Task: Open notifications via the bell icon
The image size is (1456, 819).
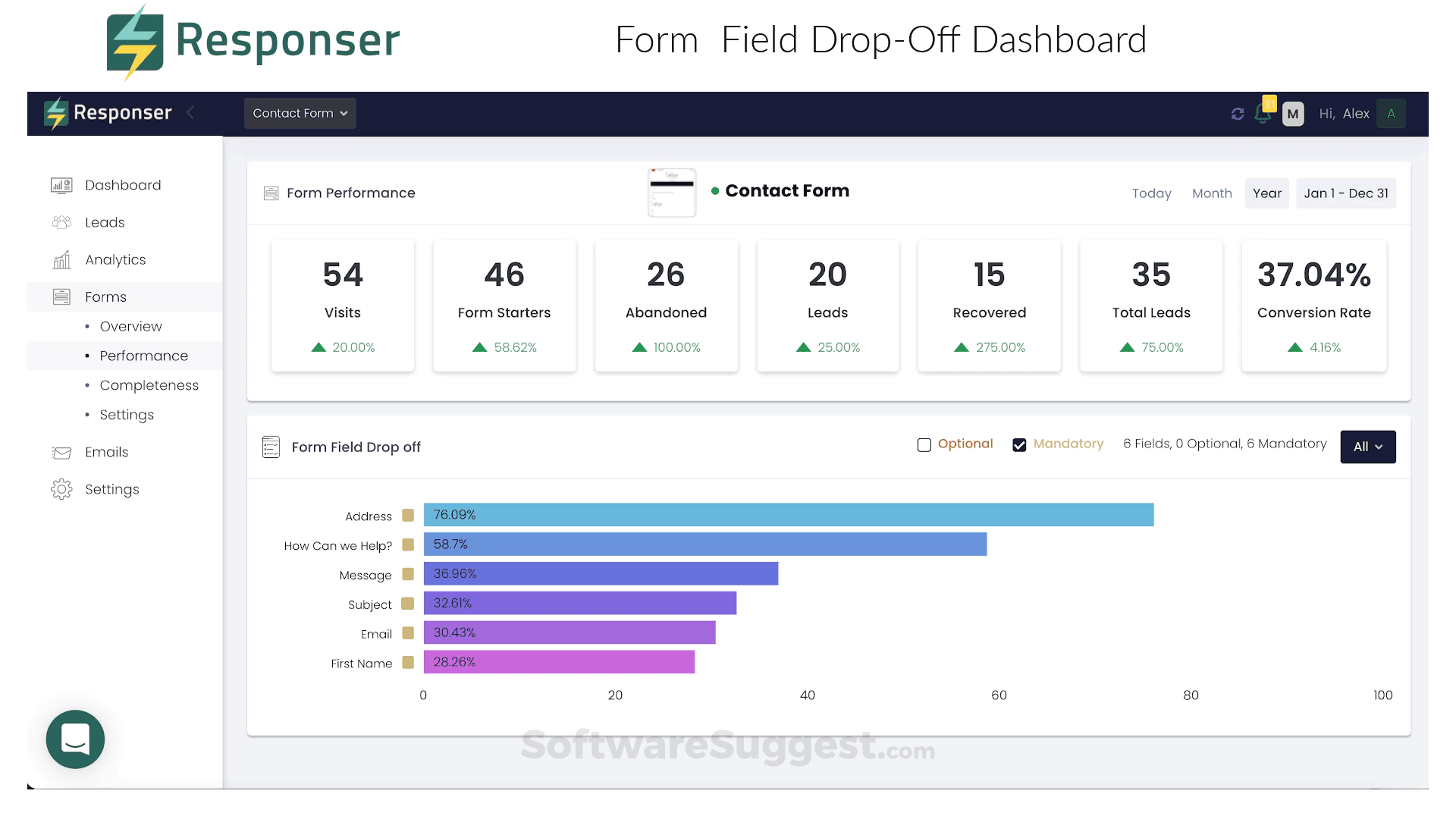Action: [1264, 114]
